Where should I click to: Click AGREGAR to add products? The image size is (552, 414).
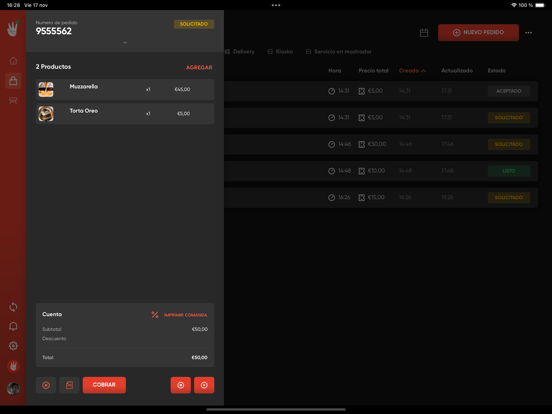click(x=199, y=67)
